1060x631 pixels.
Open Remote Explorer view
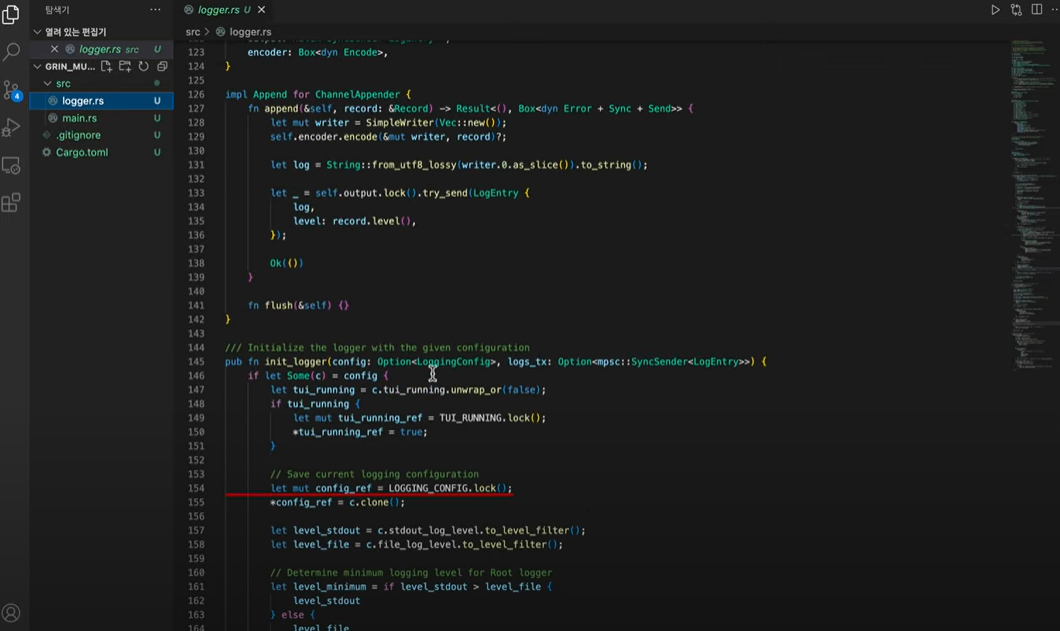pos(11,165)
